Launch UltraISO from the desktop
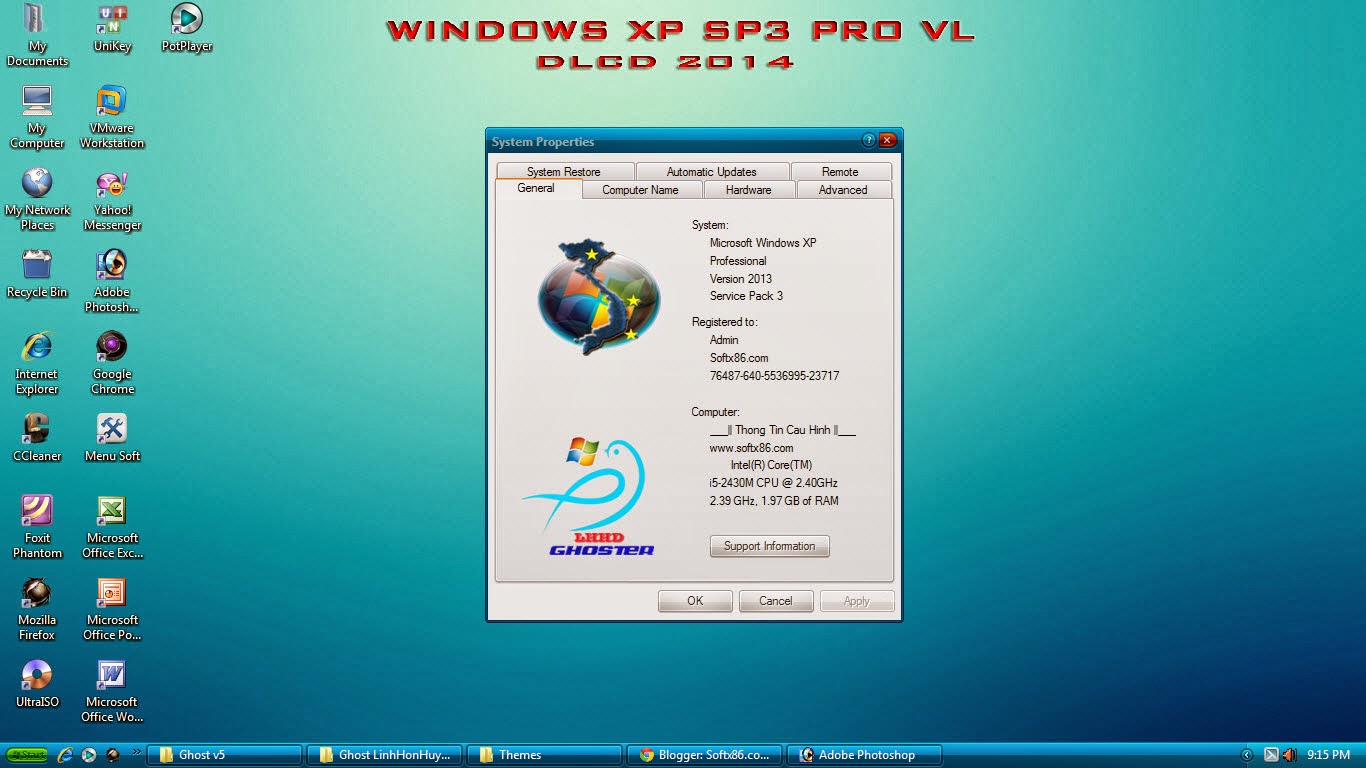Screen dimensions: 1366x768 pos(37,684)
